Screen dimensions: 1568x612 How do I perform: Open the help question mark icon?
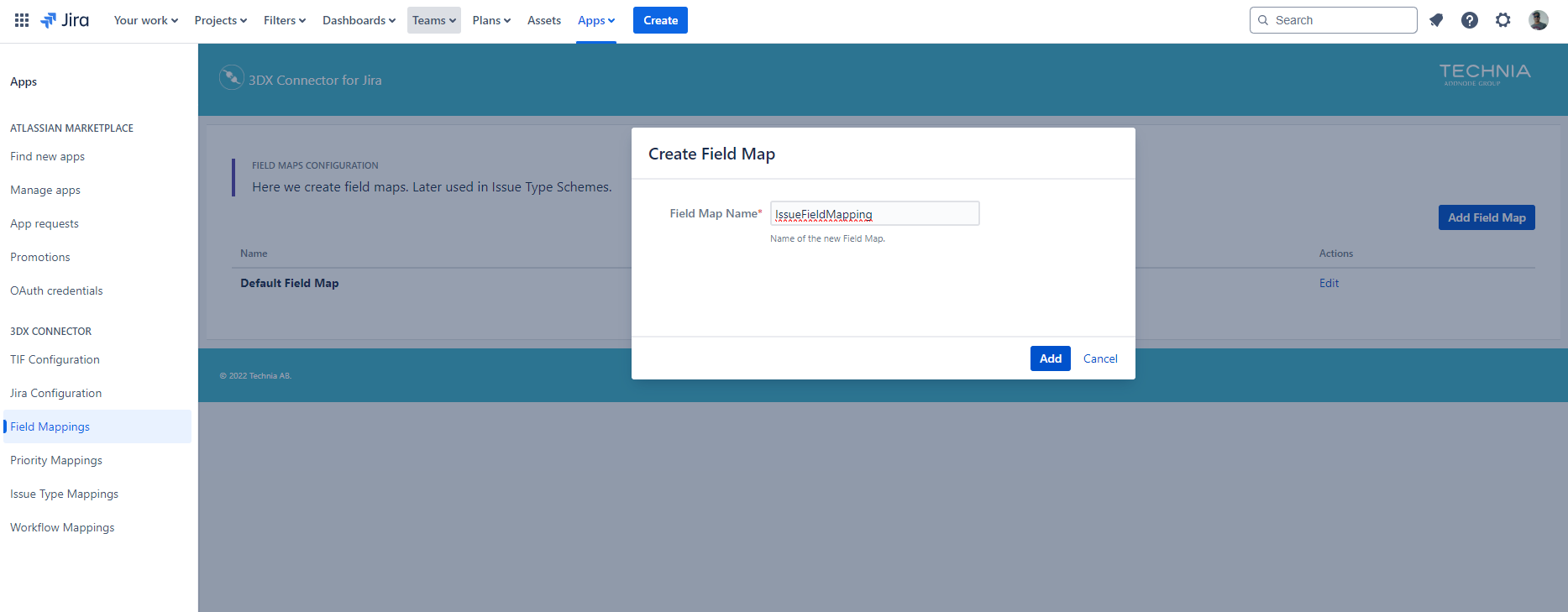click(1470, 20)
